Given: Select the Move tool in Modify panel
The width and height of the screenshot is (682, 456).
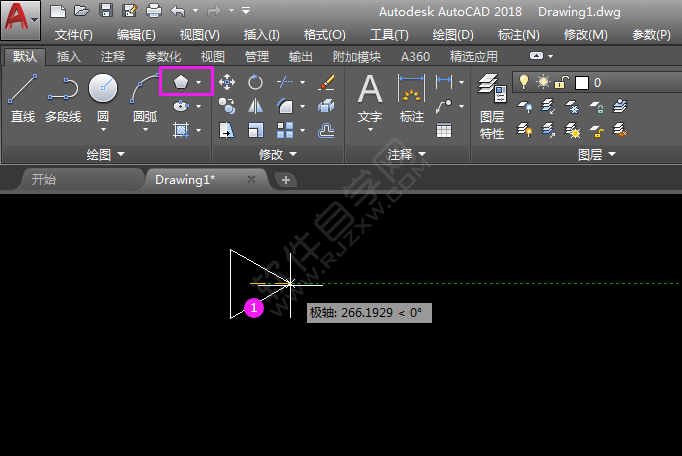Looking at the screenshot, I should [x=227, y=82].
